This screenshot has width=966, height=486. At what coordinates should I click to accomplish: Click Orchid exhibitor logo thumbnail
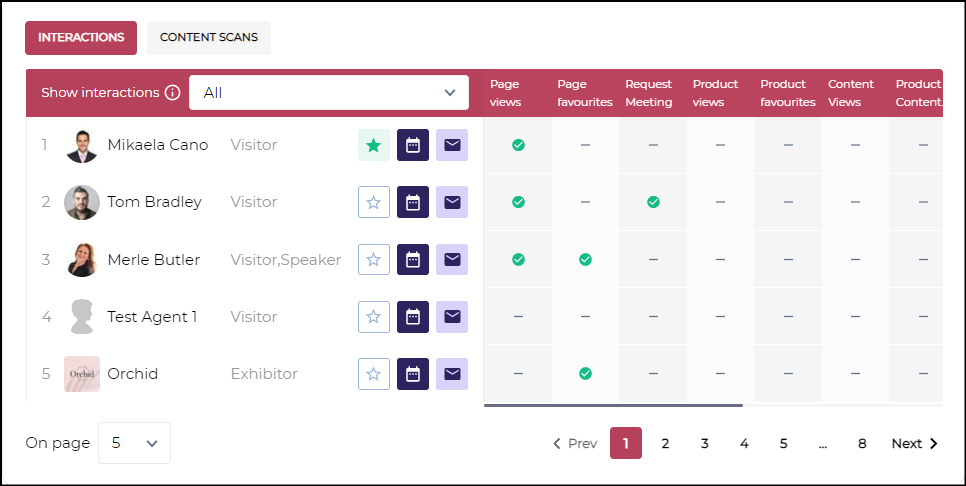pos(82,374)
